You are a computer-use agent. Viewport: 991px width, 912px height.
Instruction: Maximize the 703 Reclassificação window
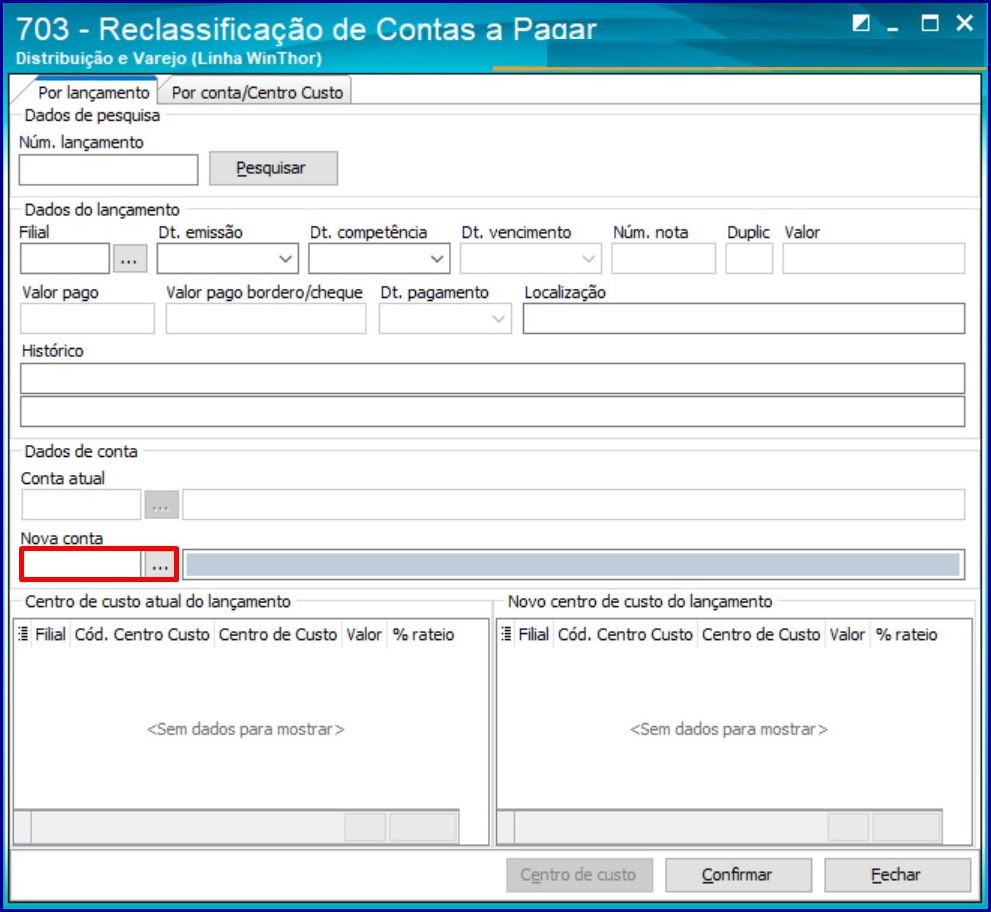[930, 23]
